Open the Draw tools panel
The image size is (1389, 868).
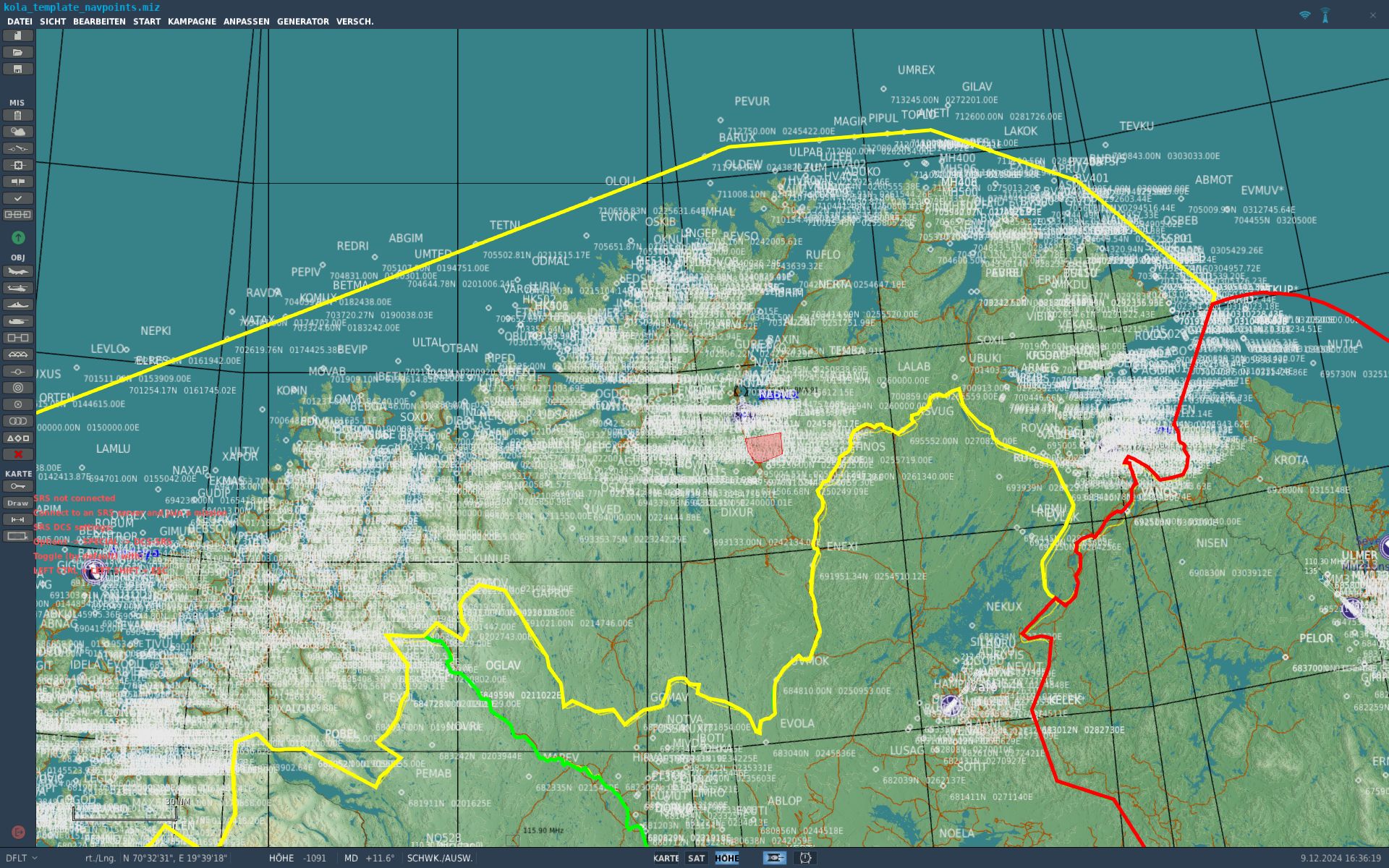[17, 503]
